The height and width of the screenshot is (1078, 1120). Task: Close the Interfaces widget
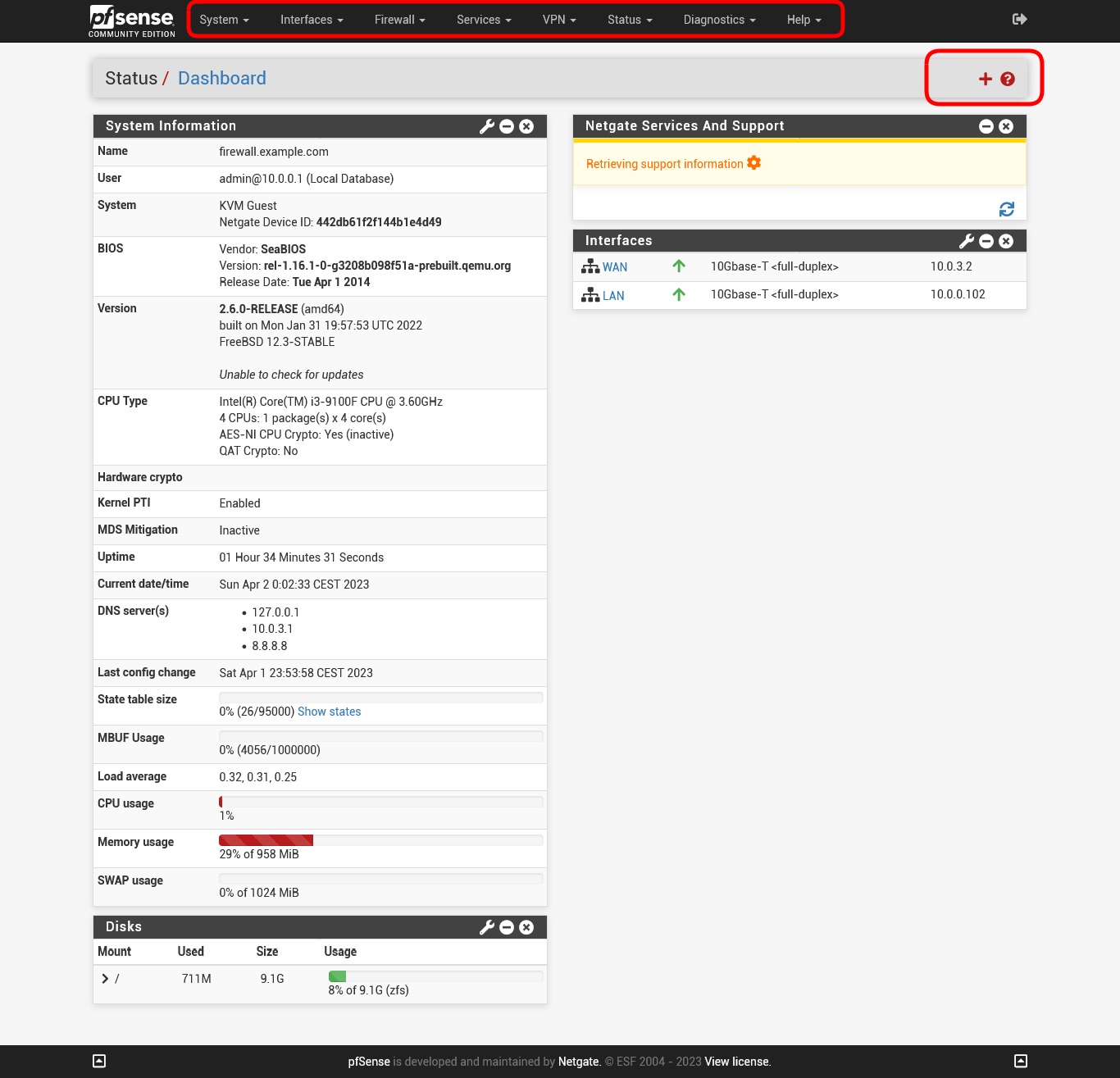tap(1006, 241)
